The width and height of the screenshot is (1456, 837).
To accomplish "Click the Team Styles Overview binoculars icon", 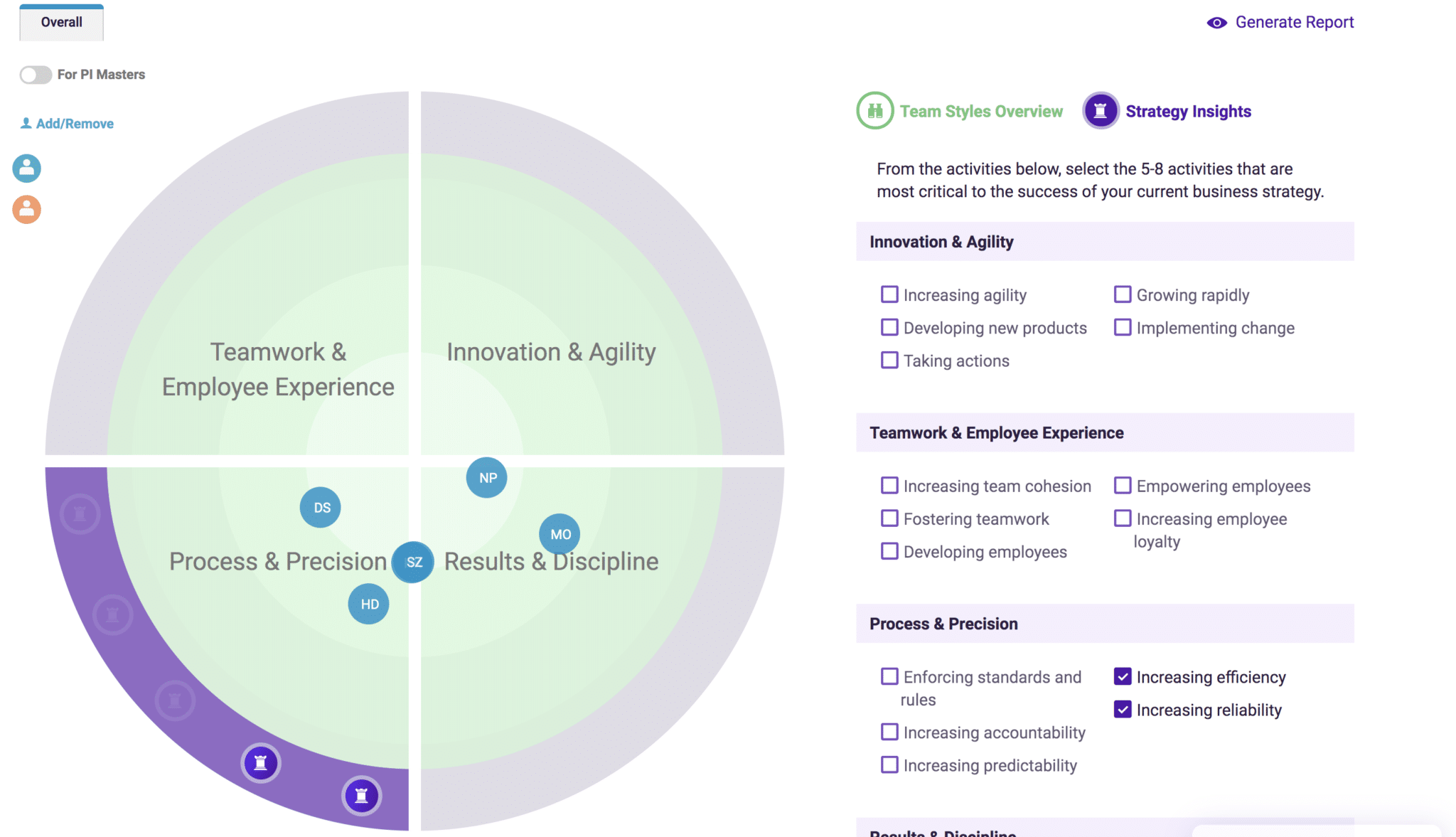I will click(x=874, y=111).
